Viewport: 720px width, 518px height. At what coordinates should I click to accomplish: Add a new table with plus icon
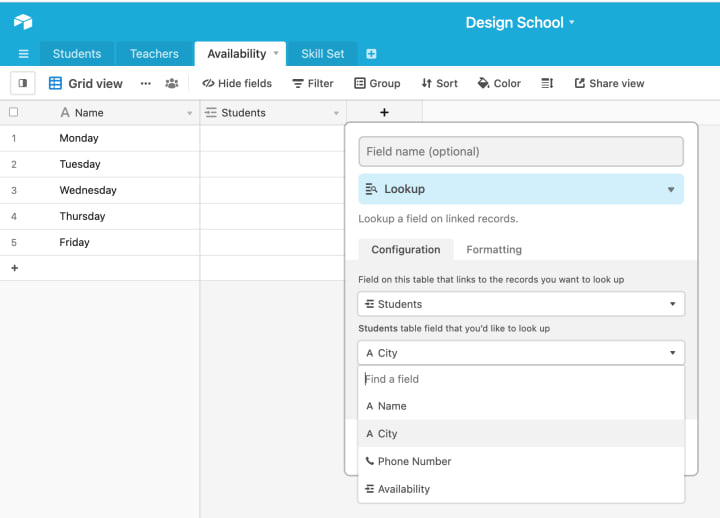pyautogui.click(x=371, y=54)
